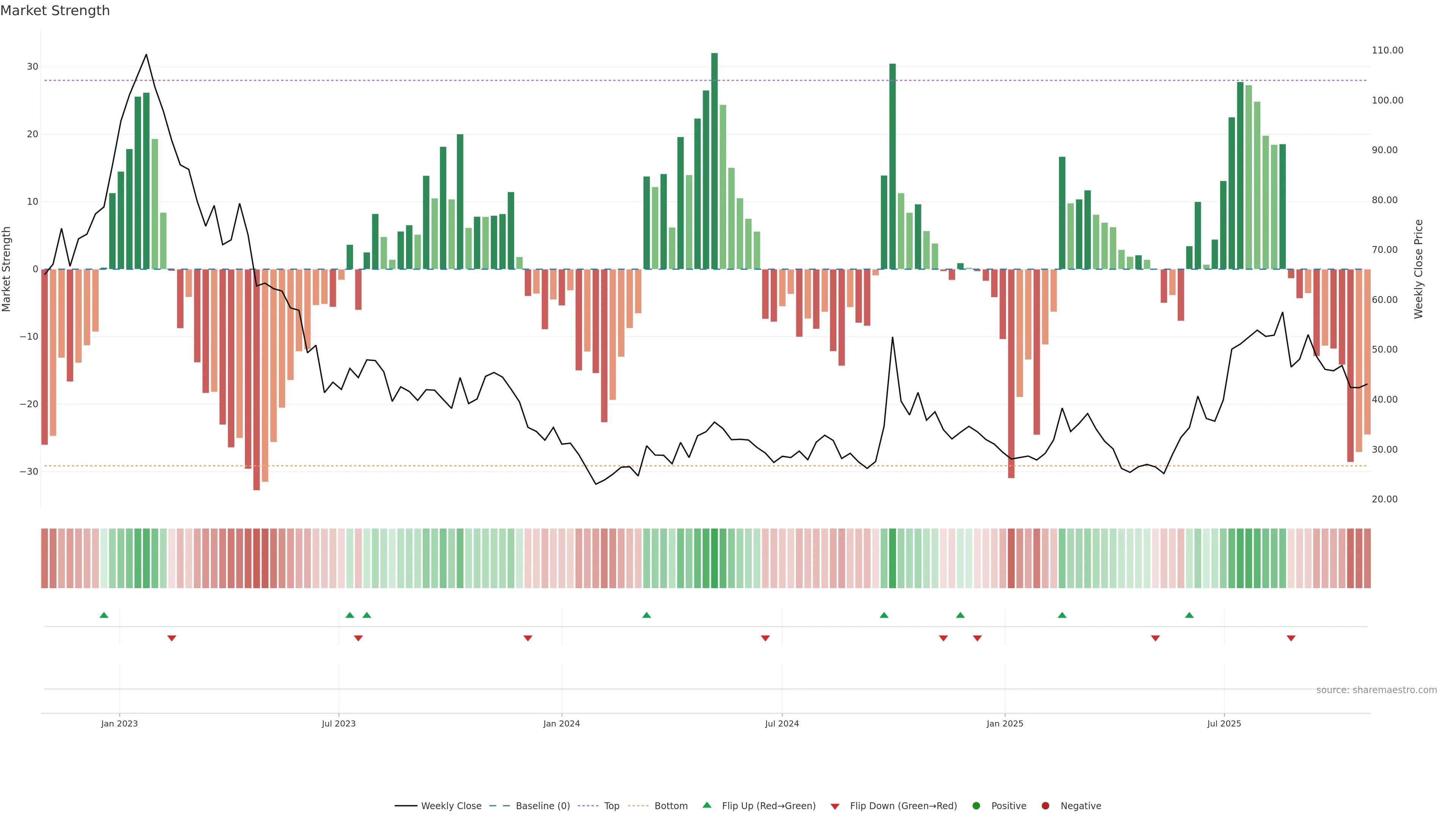This screenshot has height=819, width=1456.
Task: Click the green flip-up triangle after Jan 2025
Action: point(1062,615)
